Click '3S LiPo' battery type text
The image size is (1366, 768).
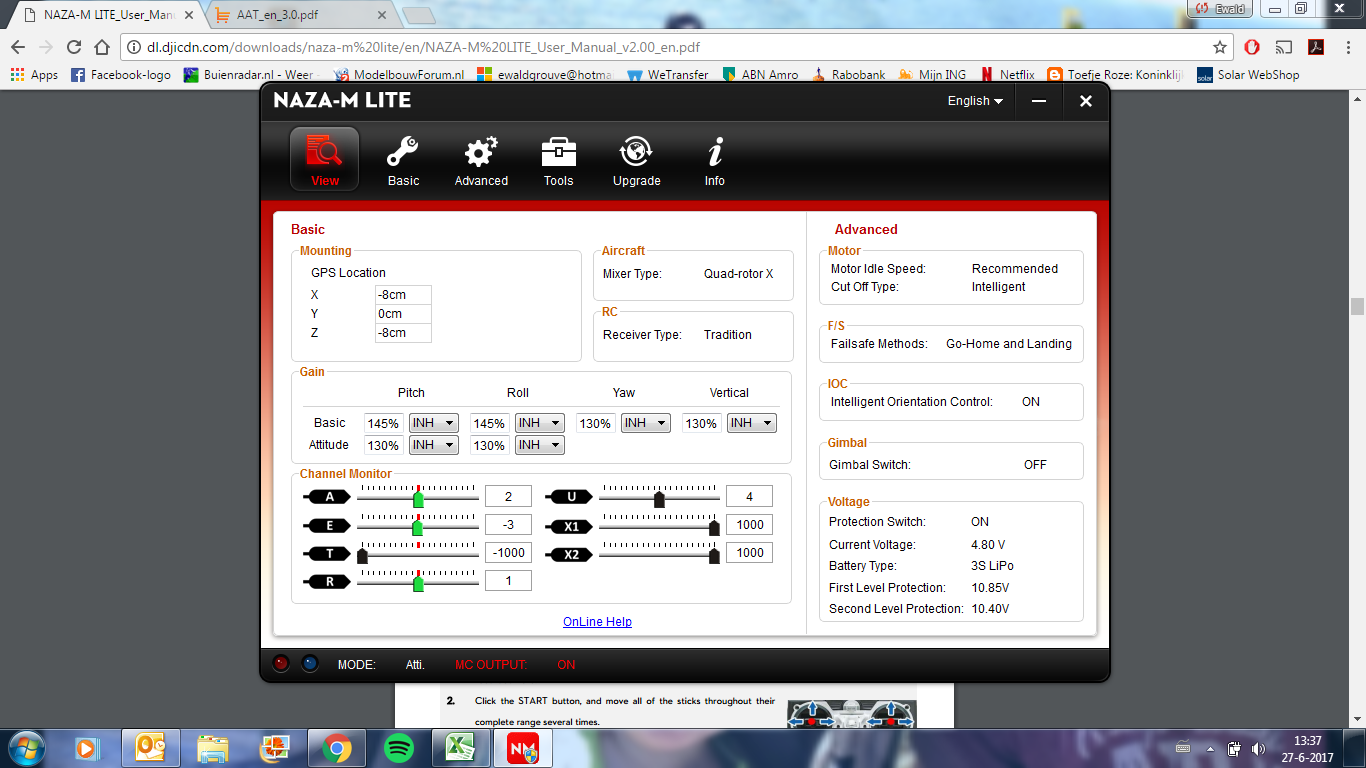992,566
